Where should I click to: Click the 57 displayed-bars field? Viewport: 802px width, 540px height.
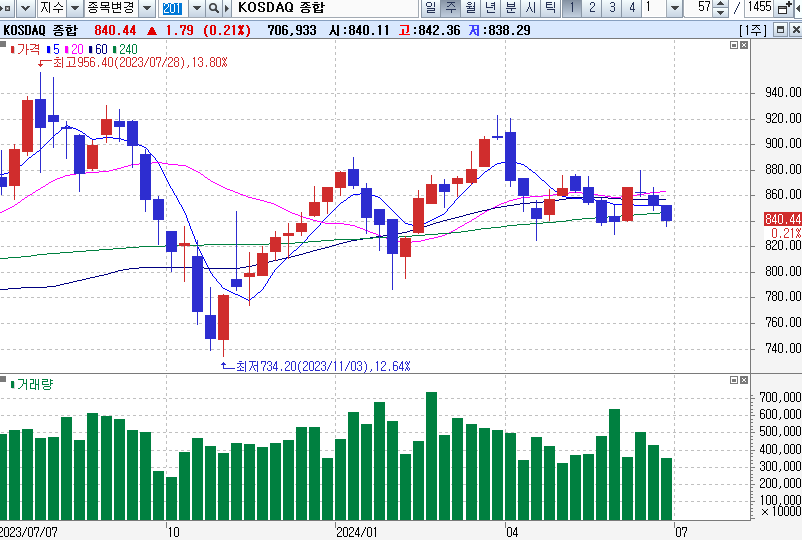tap(700, 8)
